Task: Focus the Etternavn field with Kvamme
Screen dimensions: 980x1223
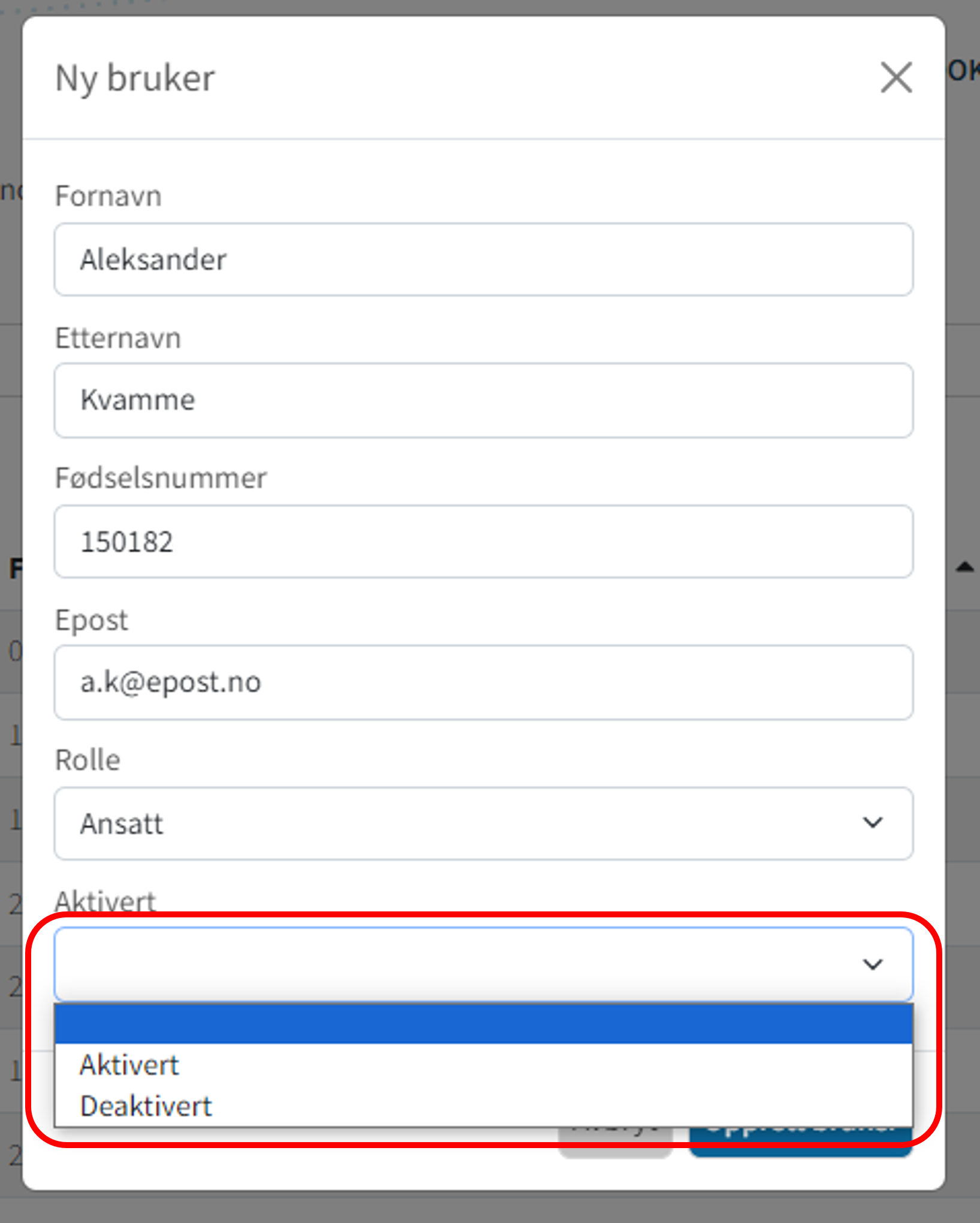Action: (x=483, y=400)
